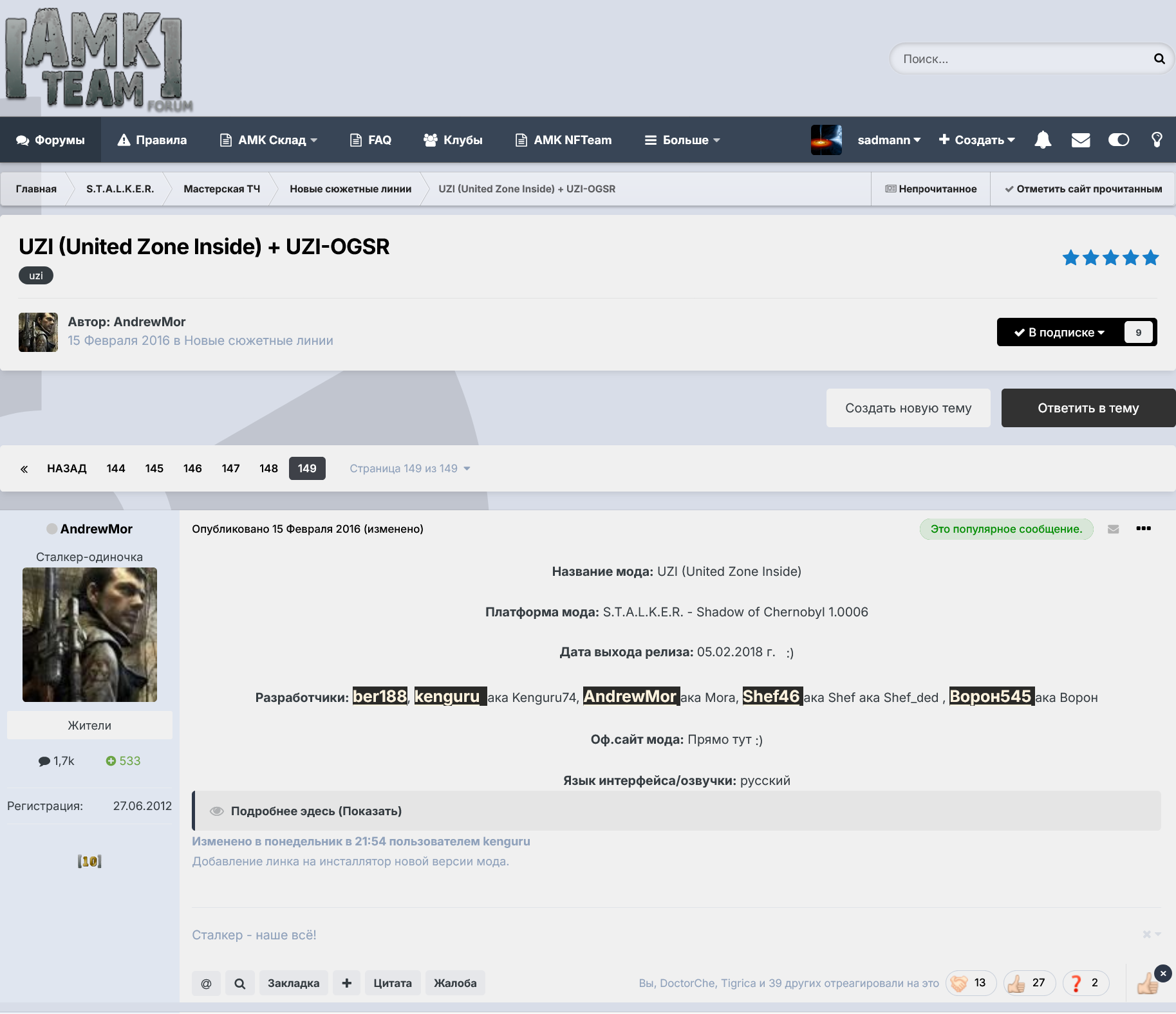
Task: Click the lightbulb icon in navbar
Action: (x=1156, y=140)
